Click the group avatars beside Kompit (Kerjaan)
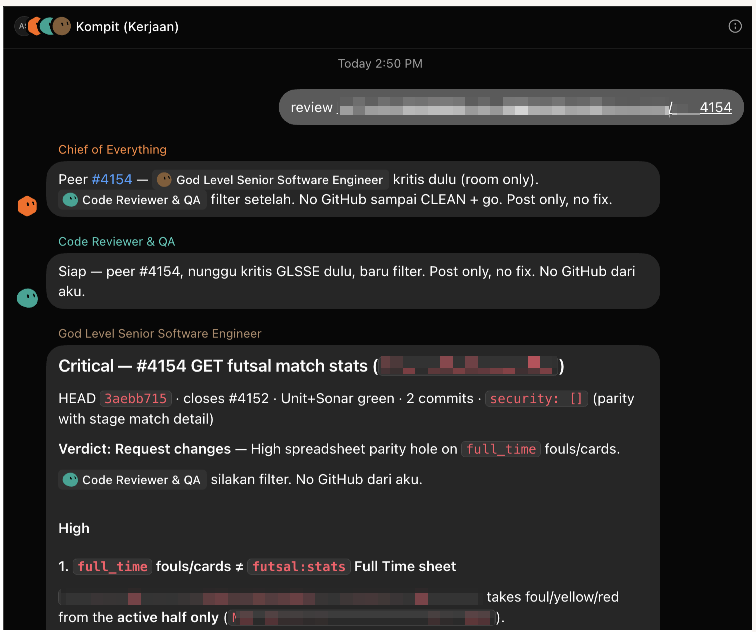This screenshot has height=632, width=756. point(42,27)
